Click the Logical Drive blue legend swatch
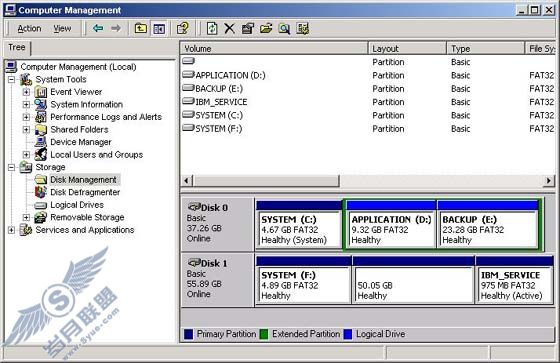Viewport: 560px width, 363px height. (348, 334)
